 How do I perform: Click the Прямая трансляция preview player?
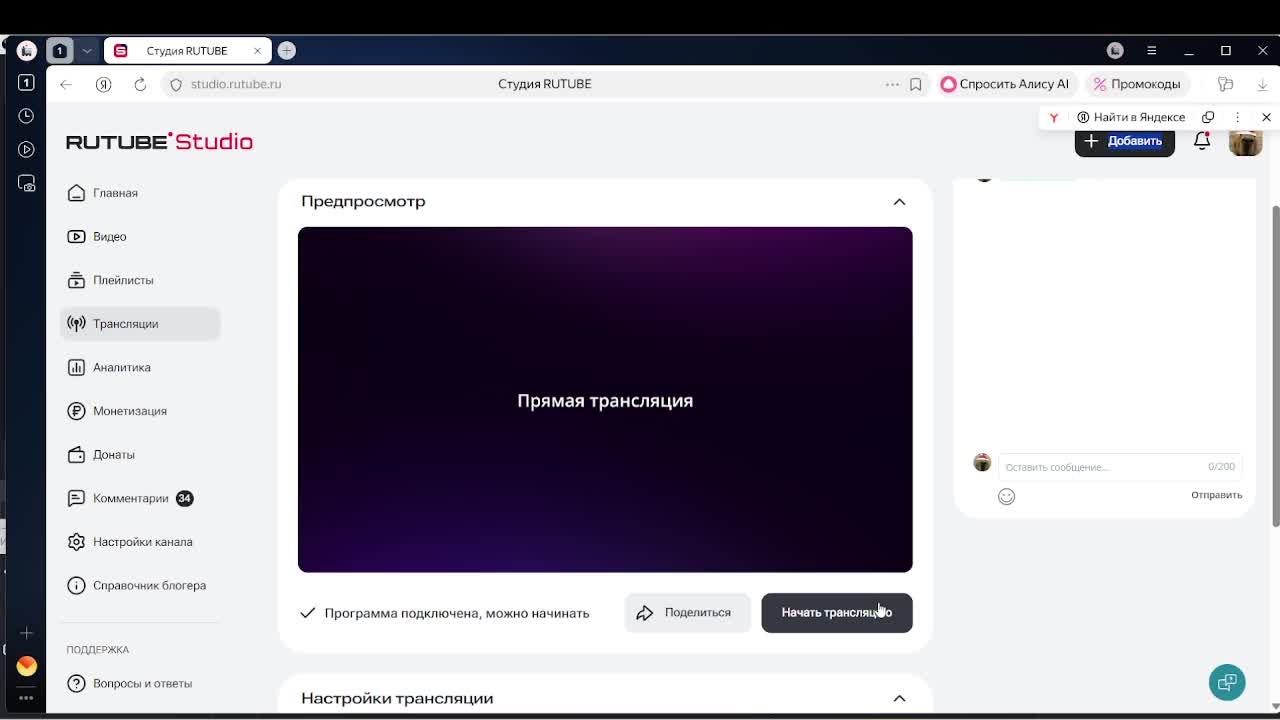[x=605, y=400]
